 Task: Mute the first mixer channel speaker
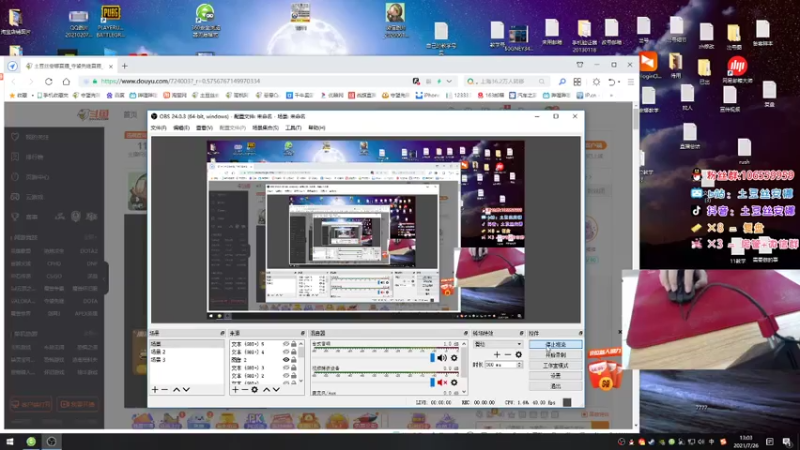coord(442,358)
